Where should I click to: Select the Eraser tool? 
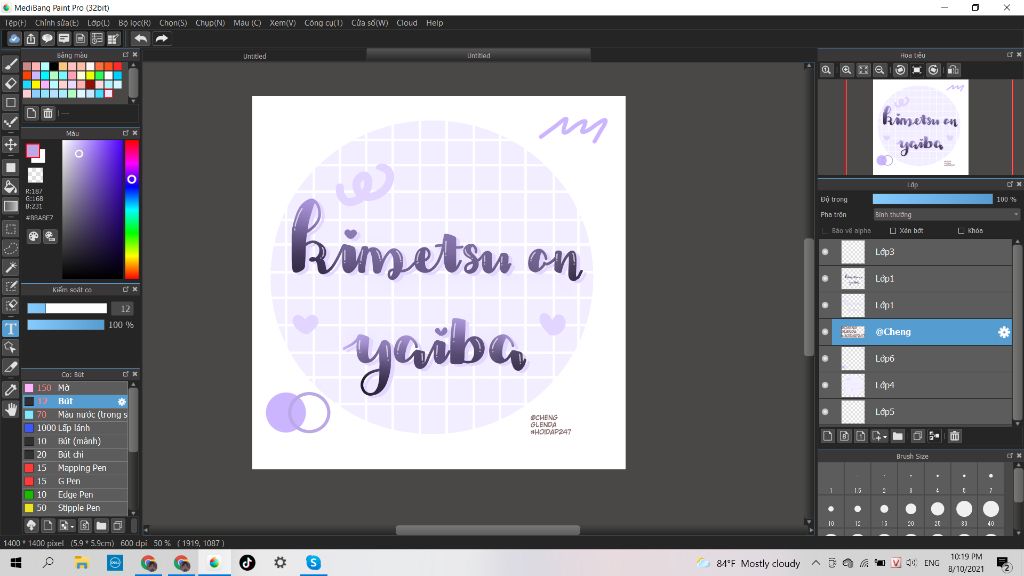pyautogui.click(x=10, y=84)
